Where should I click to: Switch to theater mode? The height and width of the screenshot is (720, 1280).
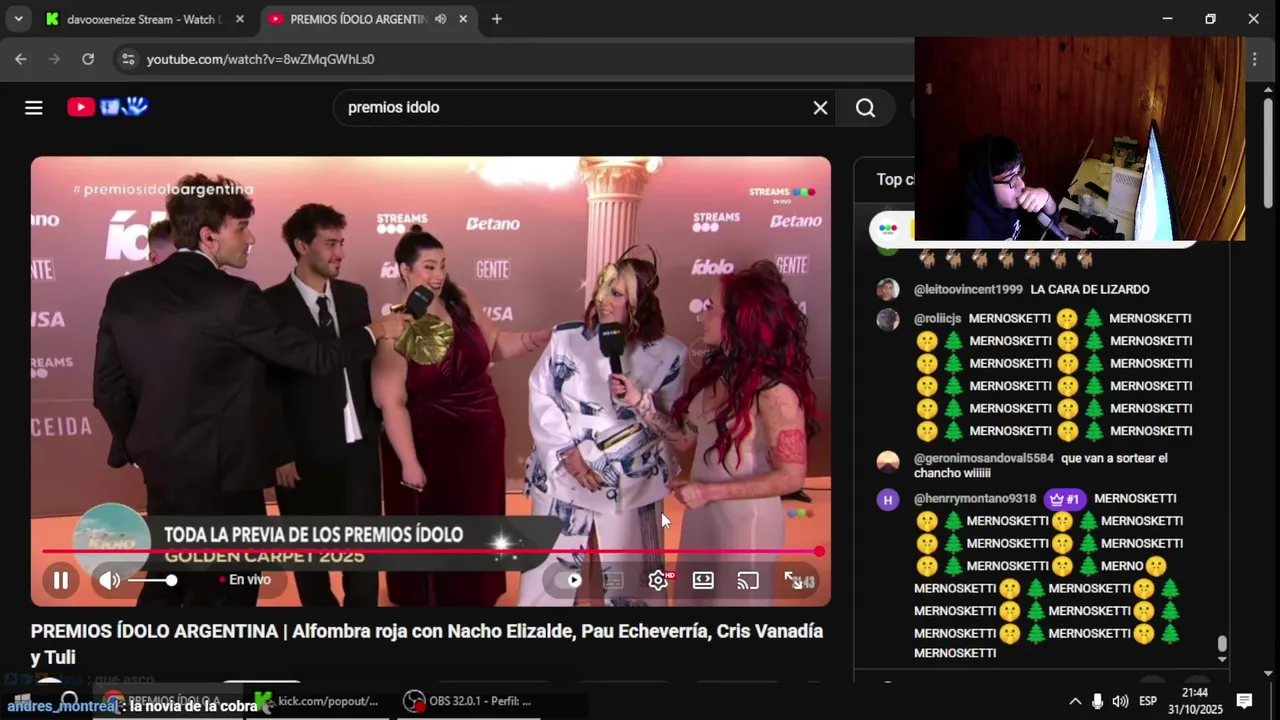click(703, 580)
